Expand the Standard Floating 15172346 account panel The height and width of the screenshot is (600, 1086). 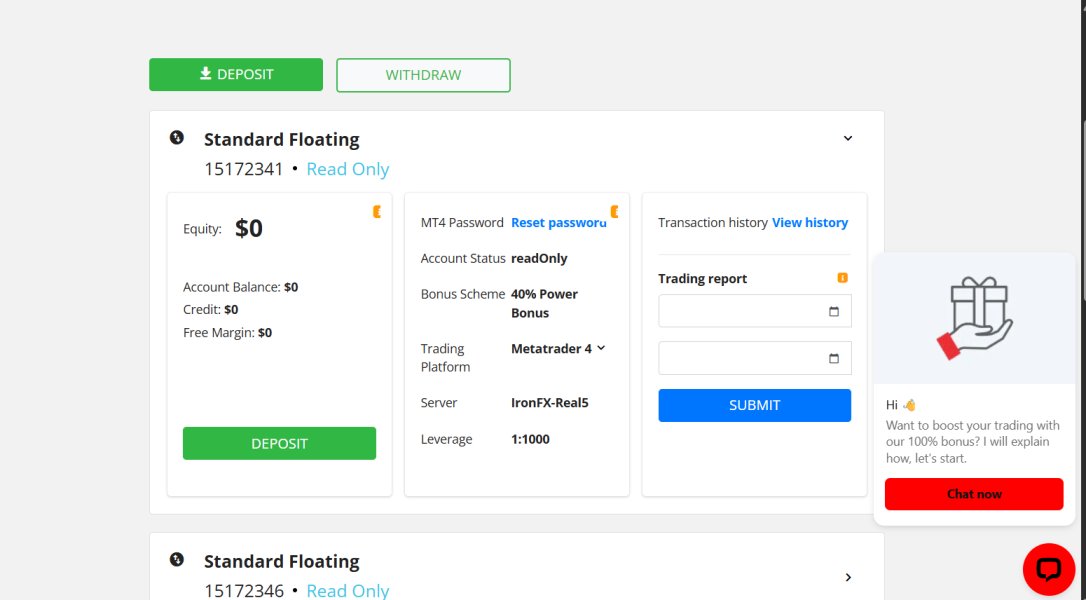point(848,577)
